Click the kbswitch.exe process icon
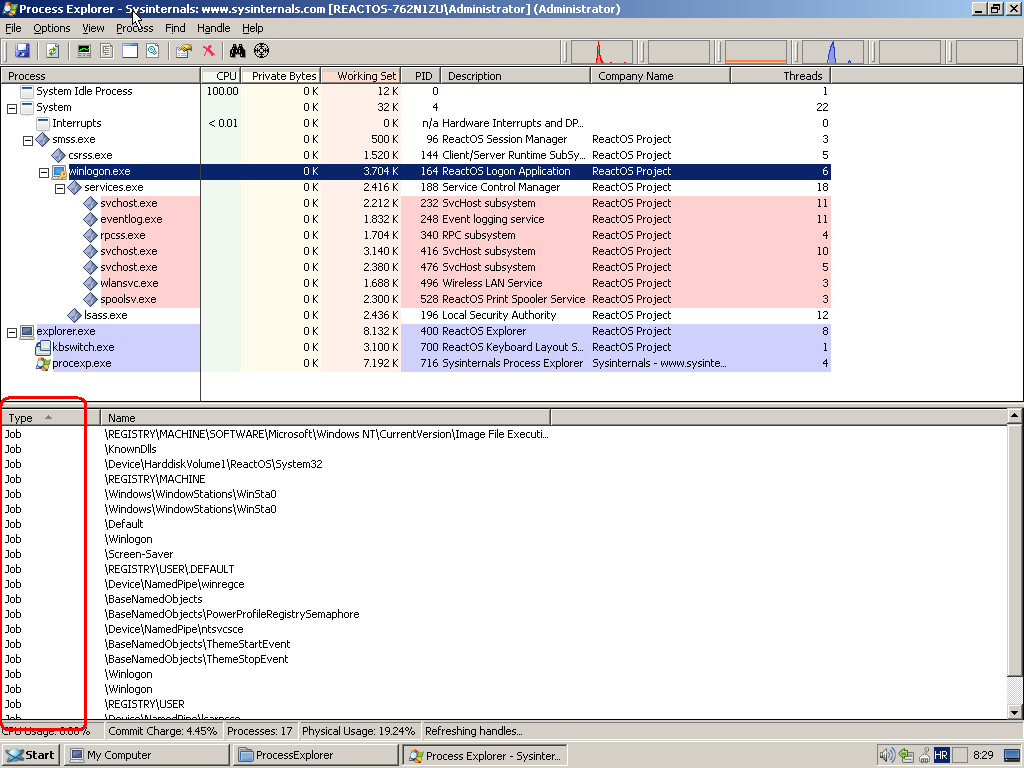The width and height of the screenshot is (1024, 768). pos(43,347)
